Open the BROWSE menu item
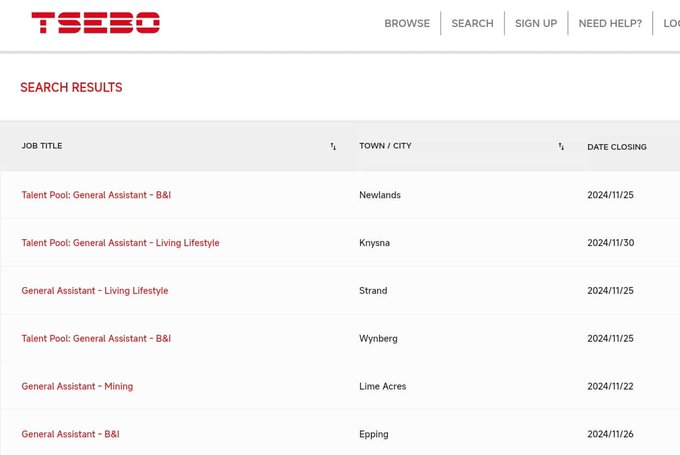Screen dimensions: 680x455 coord(407,23)
